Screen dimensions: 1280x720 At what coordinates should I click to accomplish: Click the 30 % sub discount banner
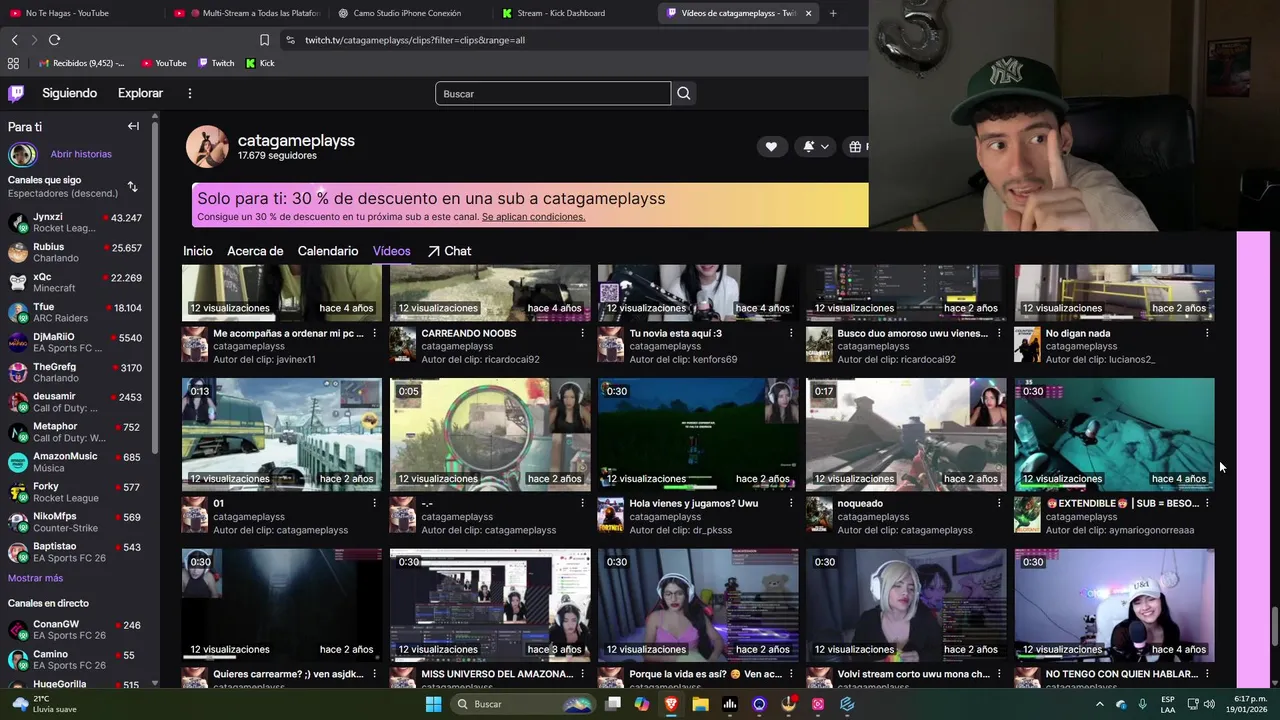530,205
